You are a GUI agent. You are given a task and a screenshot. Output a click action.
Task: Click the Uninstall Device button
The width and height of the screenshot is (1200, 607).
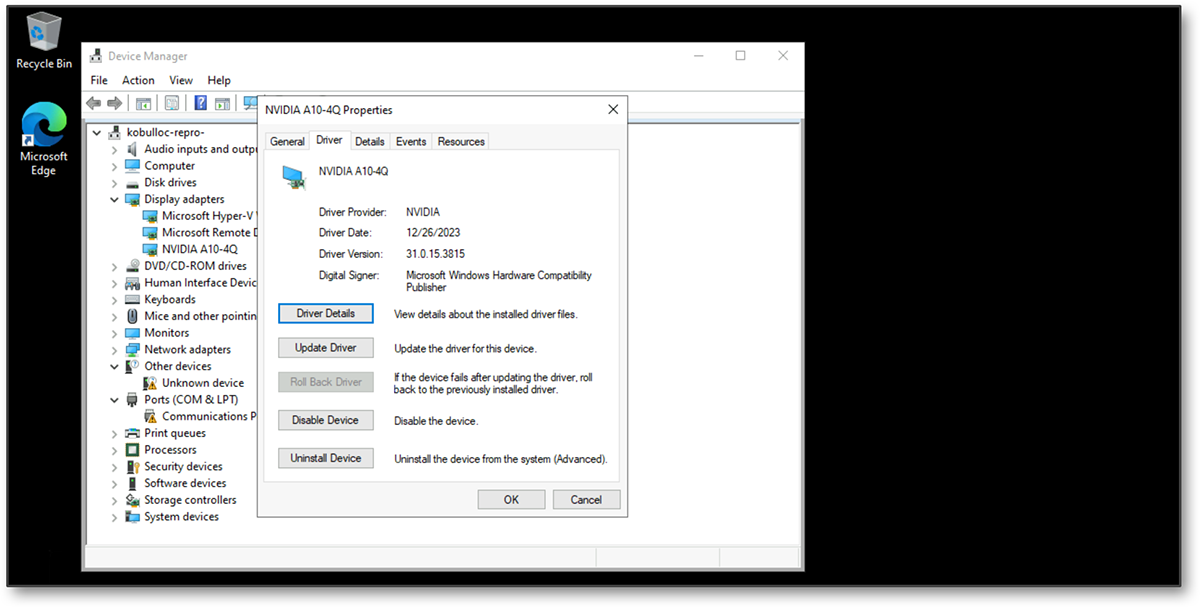[x=326, y=458]
